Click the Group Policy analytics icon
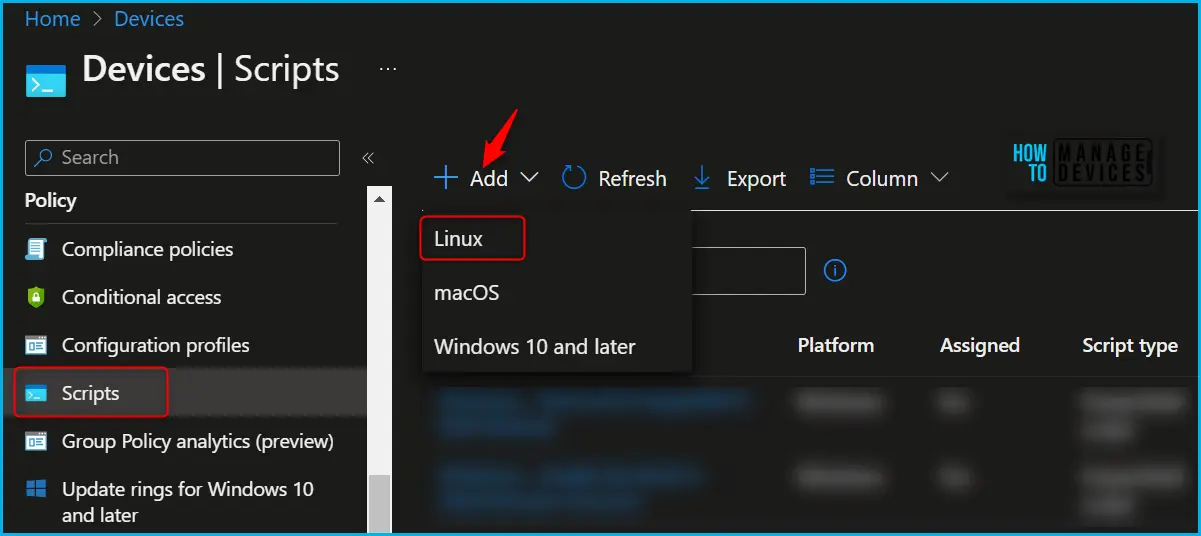 click(37, 441)
